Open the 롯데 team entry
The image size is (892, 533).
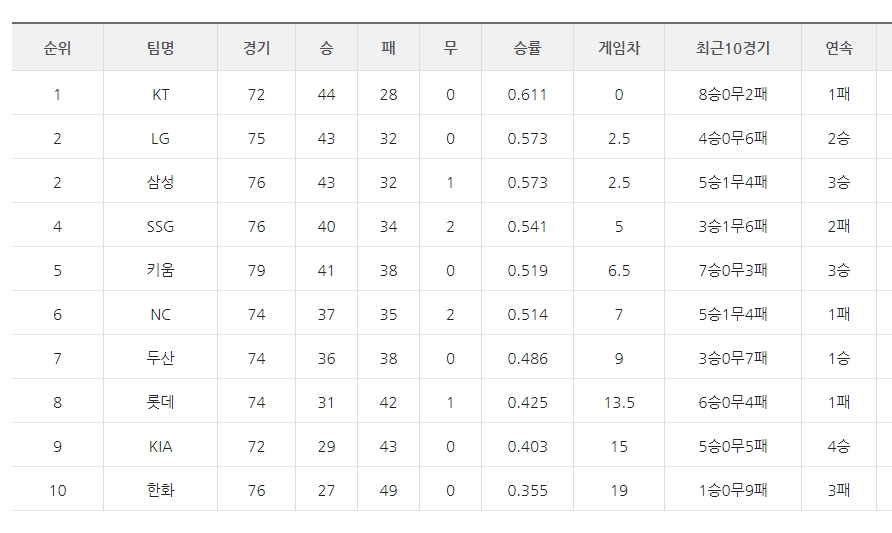click(x=160, y=403)
